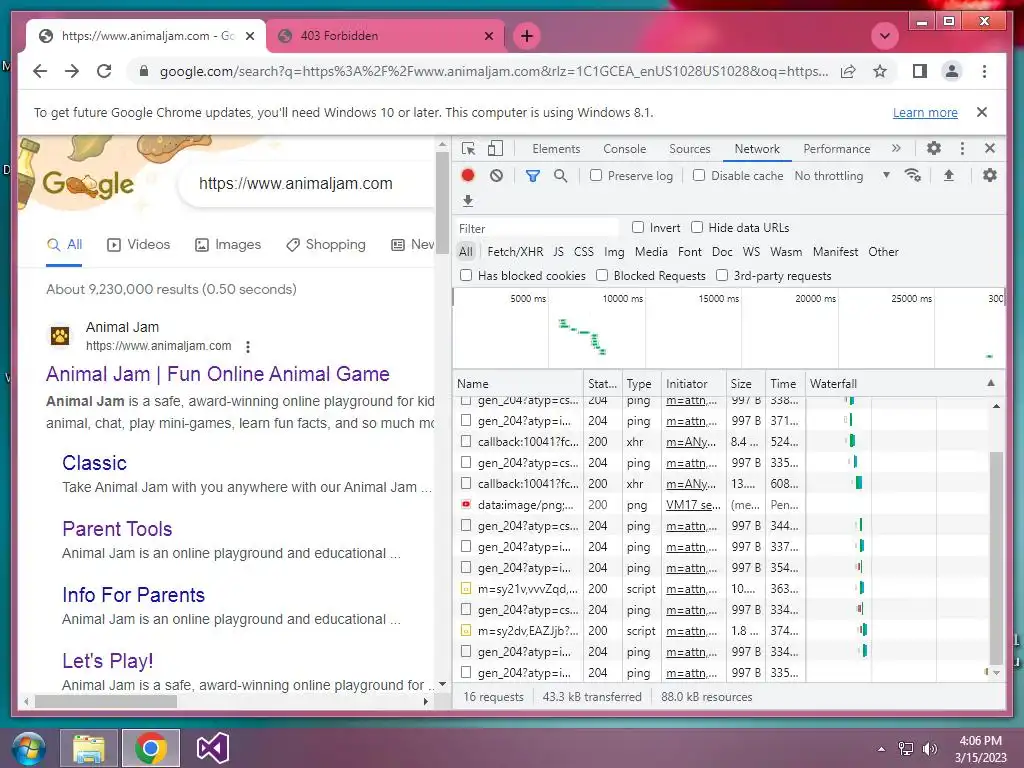Open Parent Tools sitelink
Screen dimensions: 1024x768
coord(117,528)
